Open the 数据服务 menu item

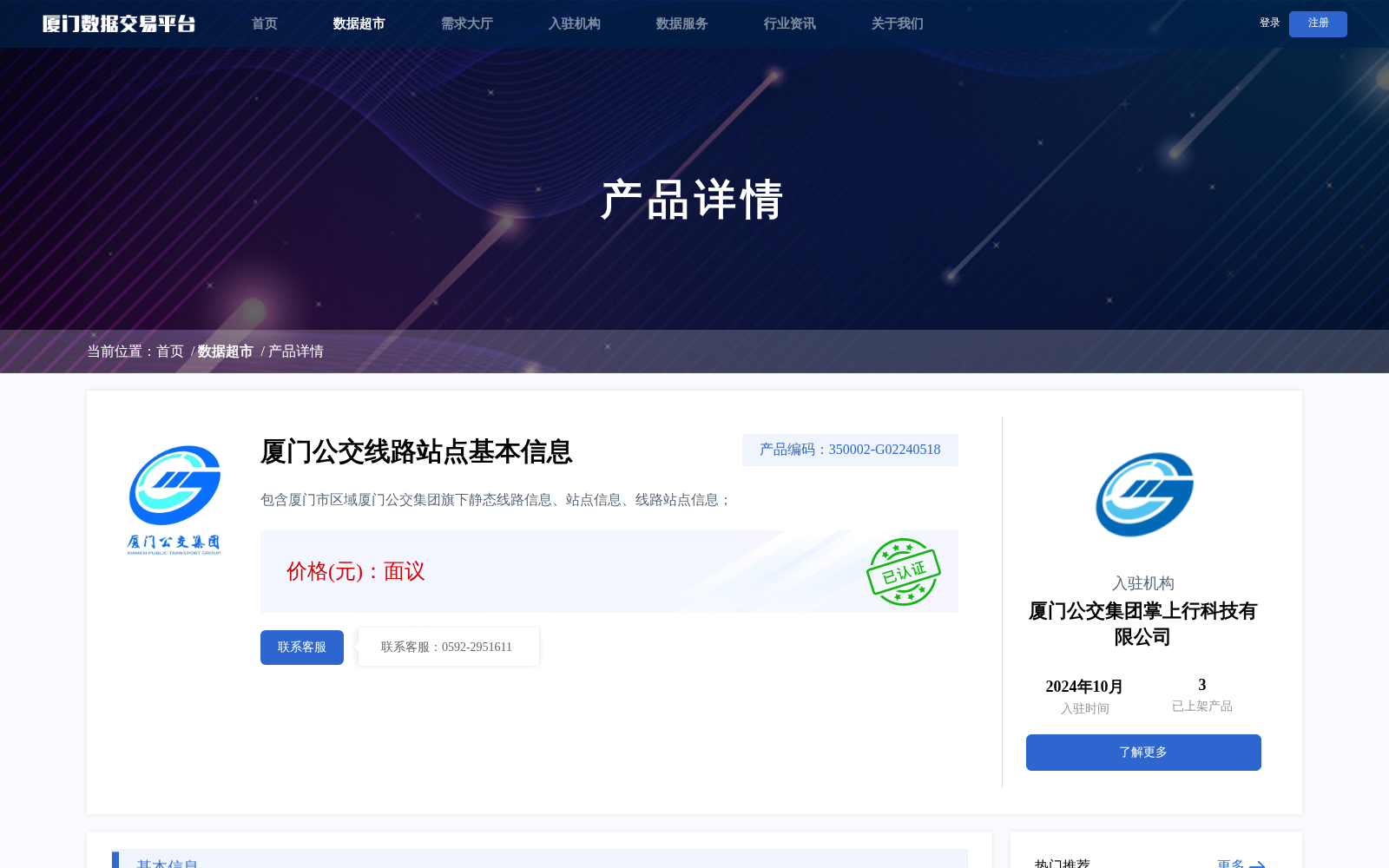pos(681,23)
